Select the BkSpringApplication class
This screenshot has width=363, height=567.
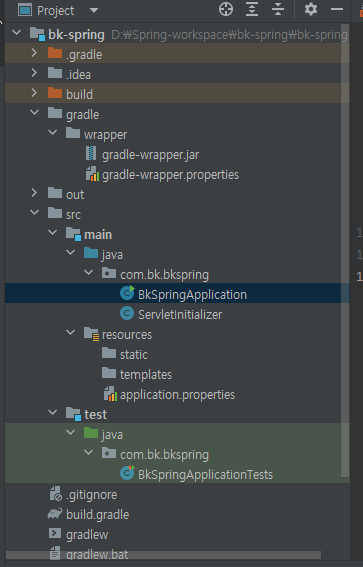pos(192,295)
